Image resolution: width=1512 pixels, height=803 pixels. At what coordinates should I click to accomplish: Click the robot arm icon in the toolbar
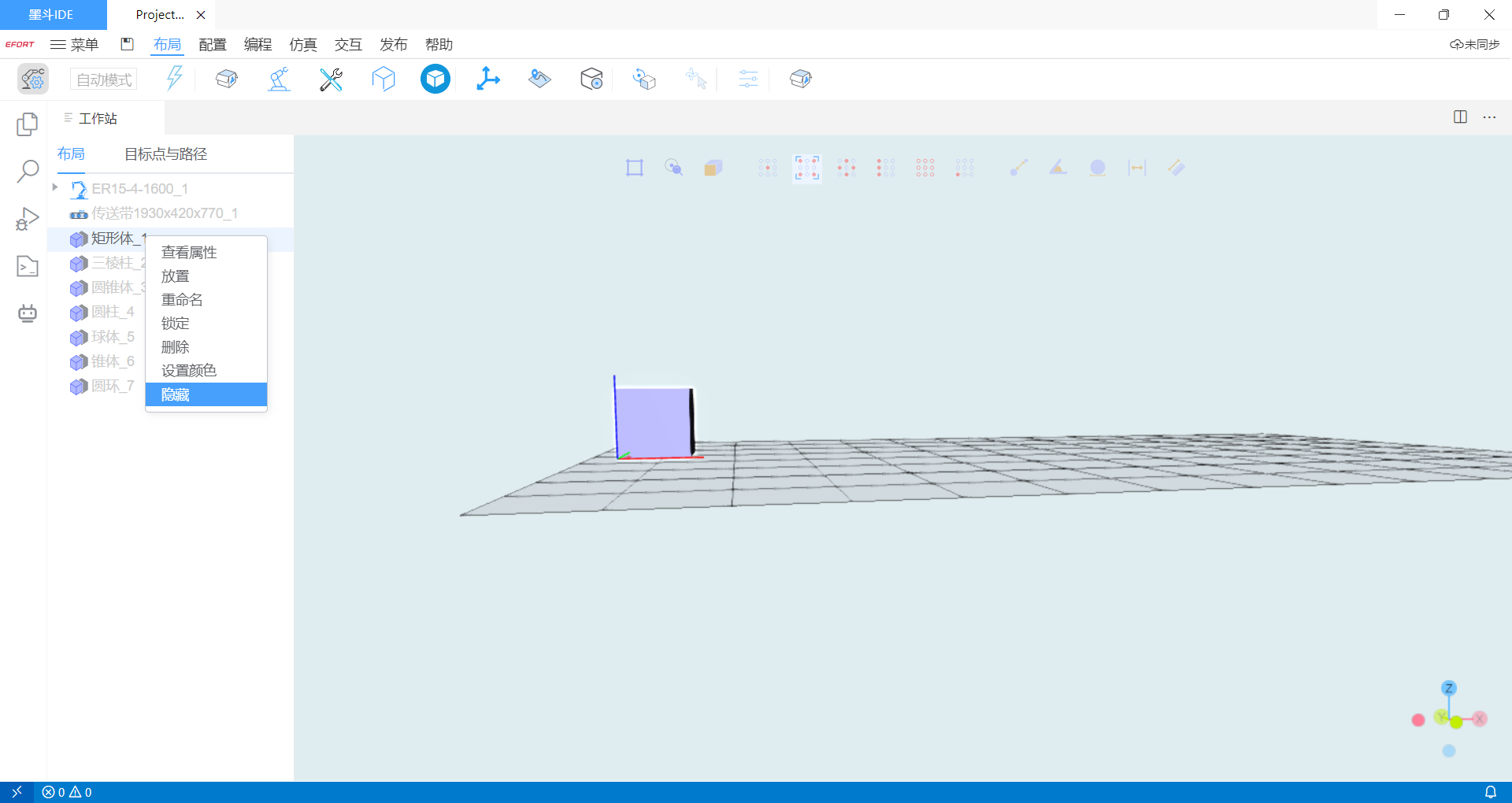point(279,79)
